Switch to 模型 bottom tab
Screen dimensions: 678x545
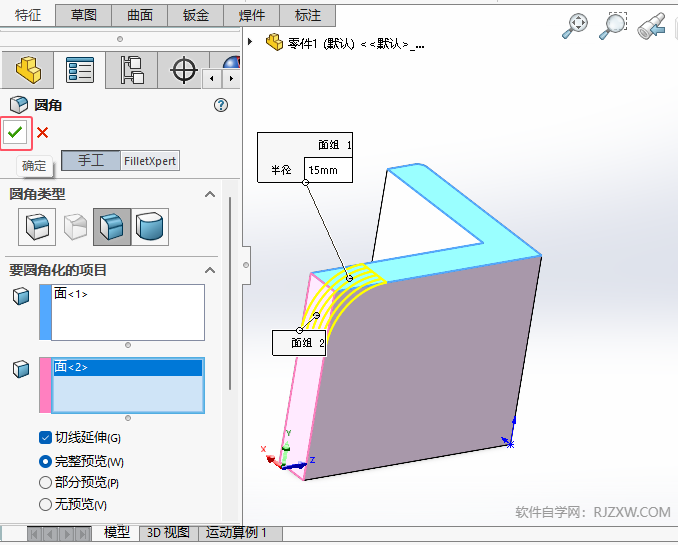coord(117,532)
